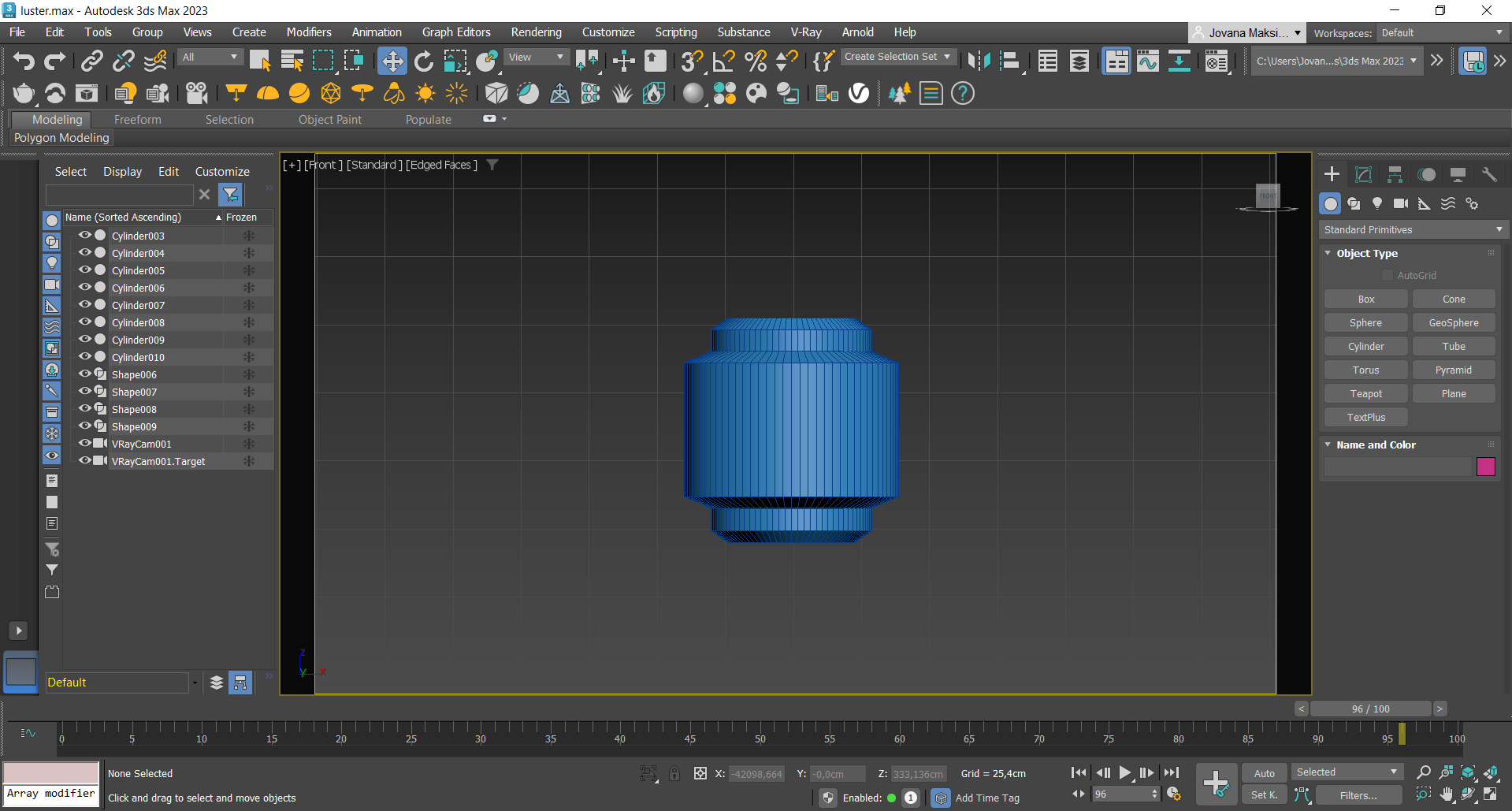The height and width of the screenshot is (811, 1512).
Task: Toggle the 3D Snaps icon
Action: (x=692, y=61)
